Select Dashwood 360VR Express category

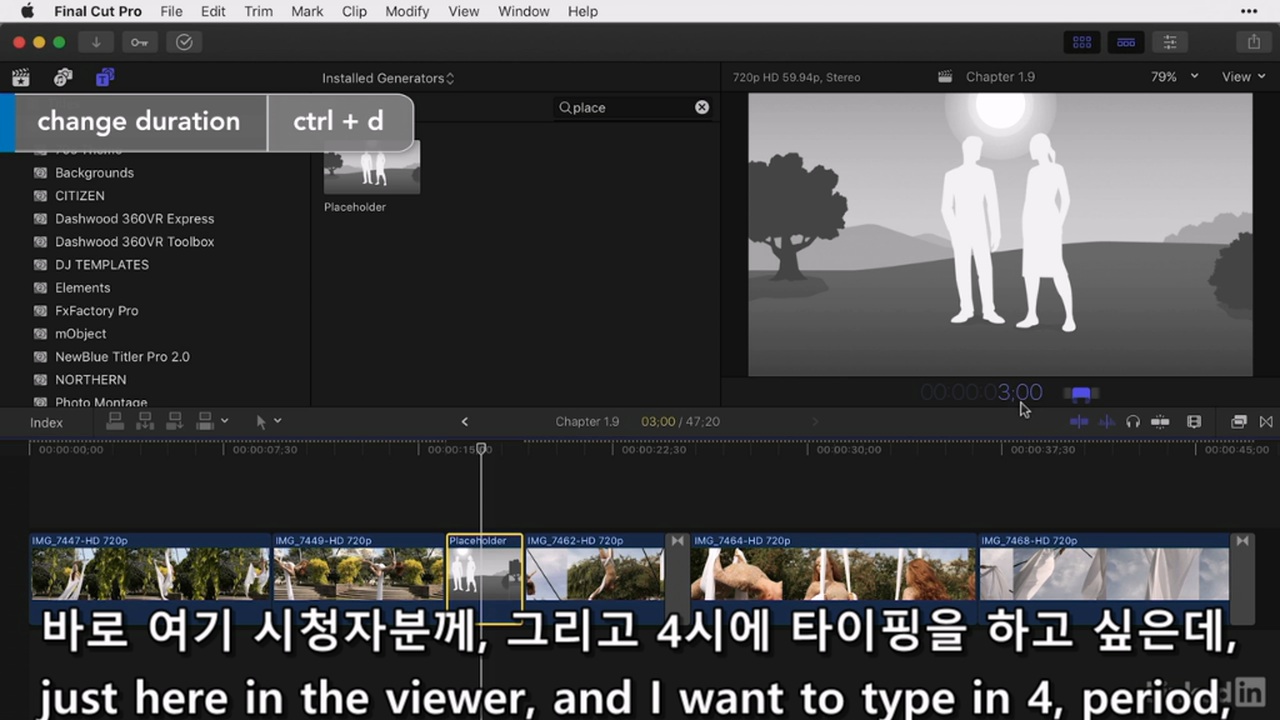[x=134, y=219]
